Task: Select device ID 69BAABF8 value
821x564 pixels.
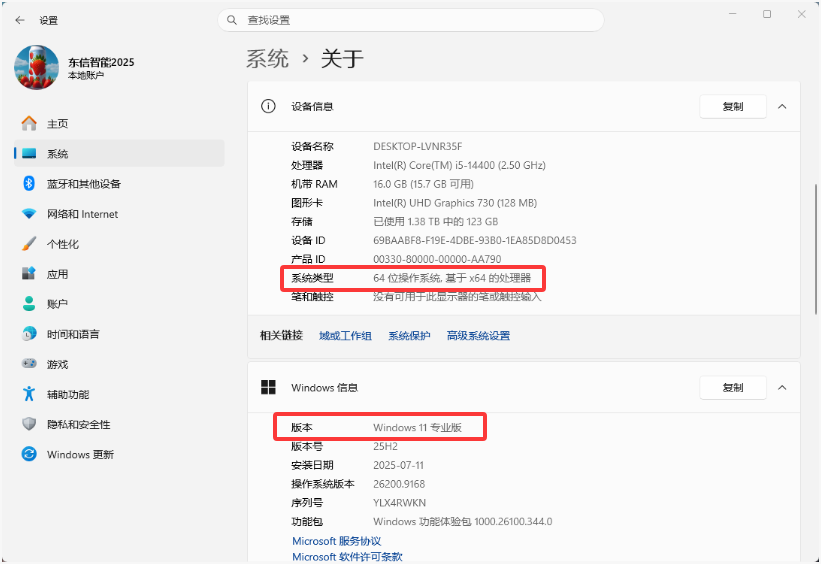Action: coord(475,241)
